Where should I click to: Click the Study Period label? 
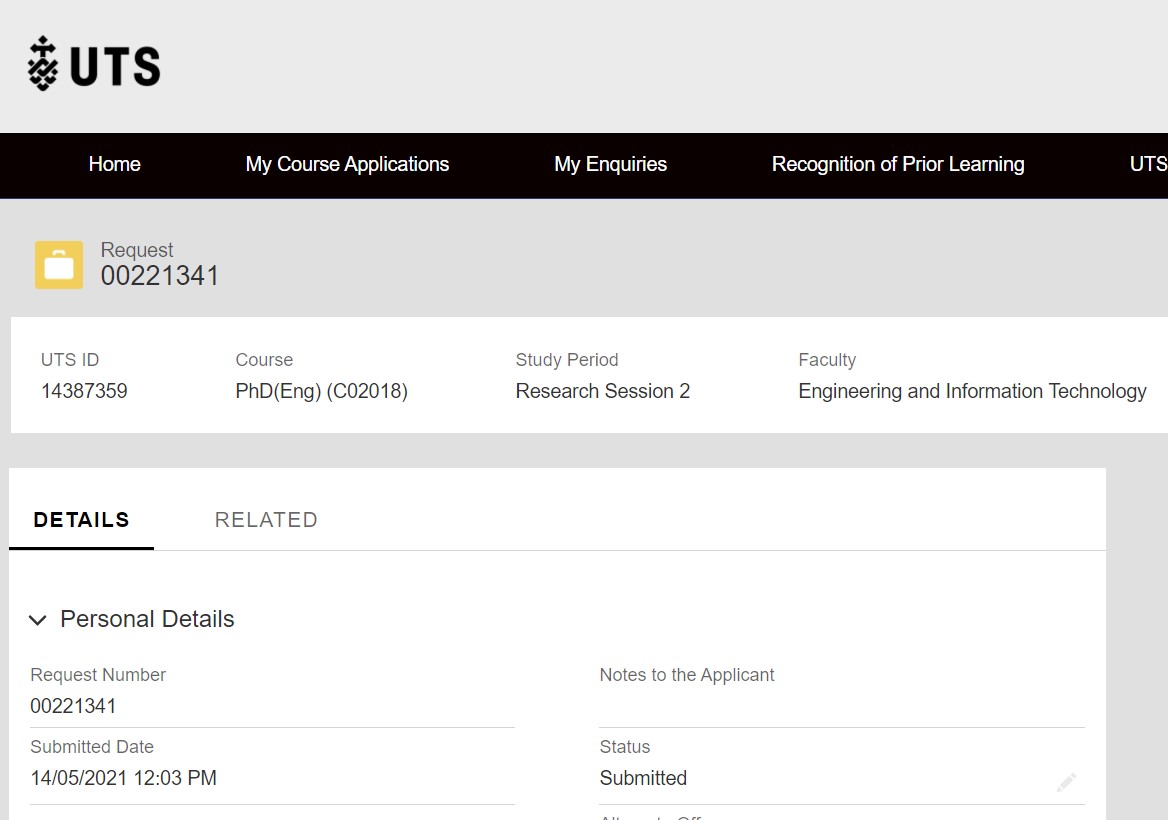tap(567, 360)
